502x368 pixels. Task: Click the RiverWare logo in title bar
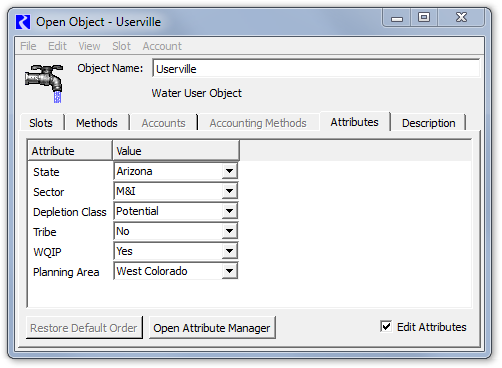pos(23,22)
